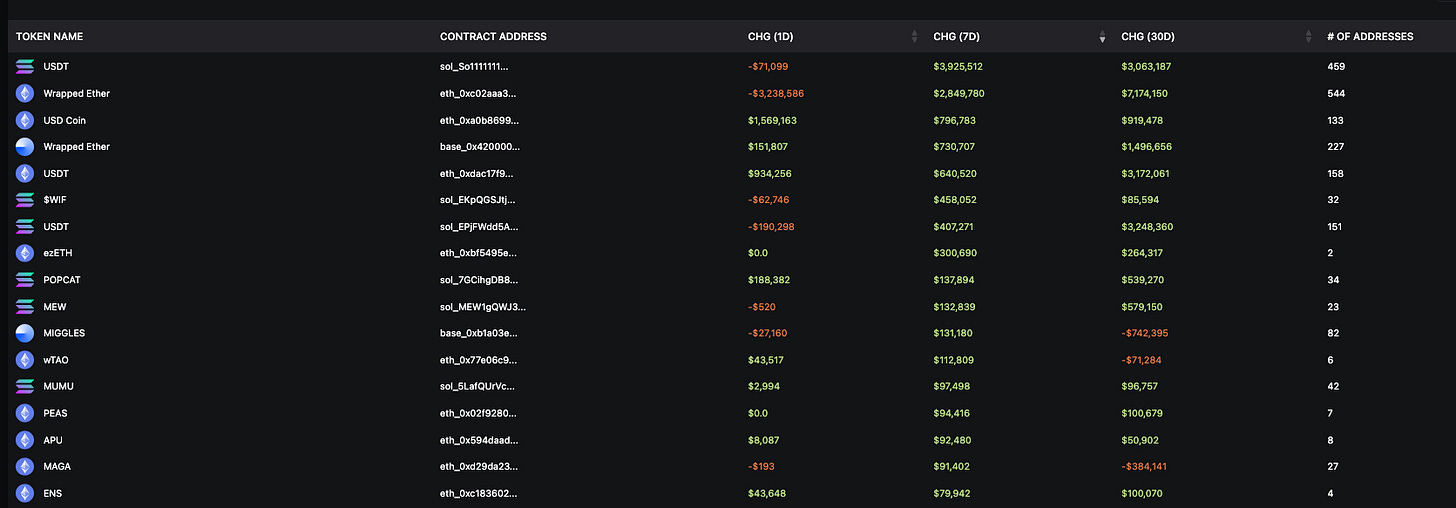
Task: Click the 30D change value $539,270
Action: (x=1143, y=280)
